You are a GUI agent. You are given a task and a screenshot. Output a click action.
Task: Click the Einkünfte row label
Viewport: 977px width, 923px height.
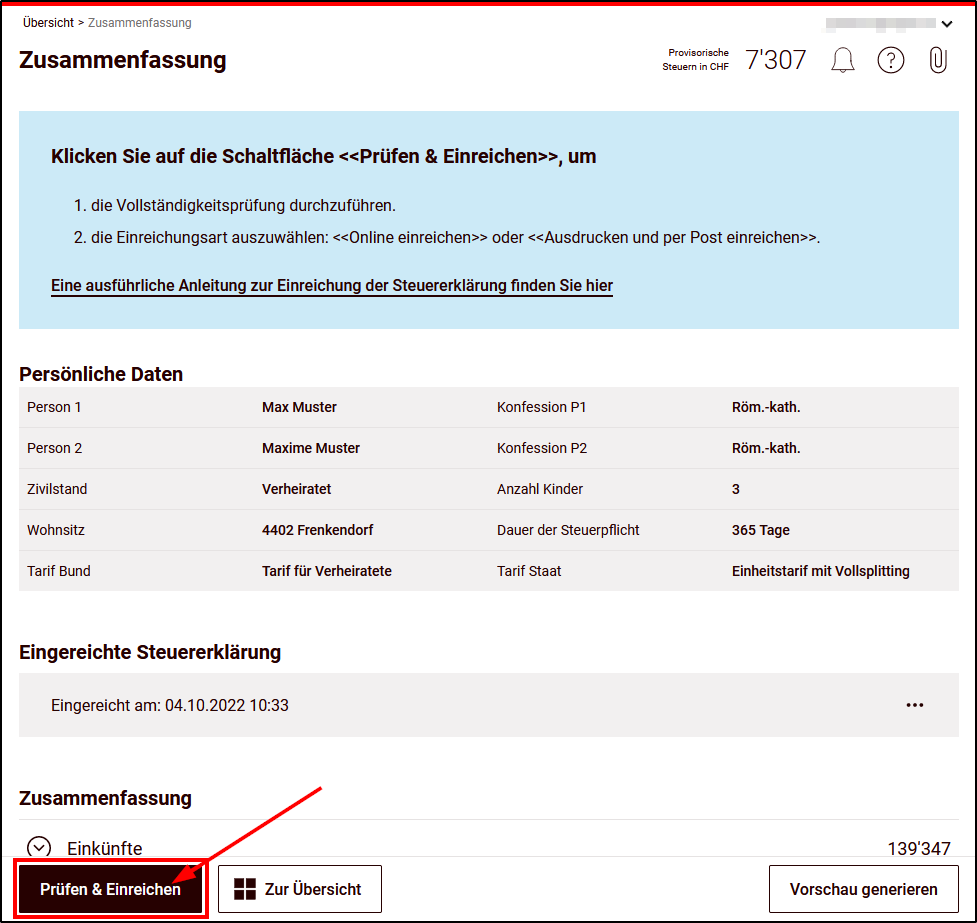(105, 848)
